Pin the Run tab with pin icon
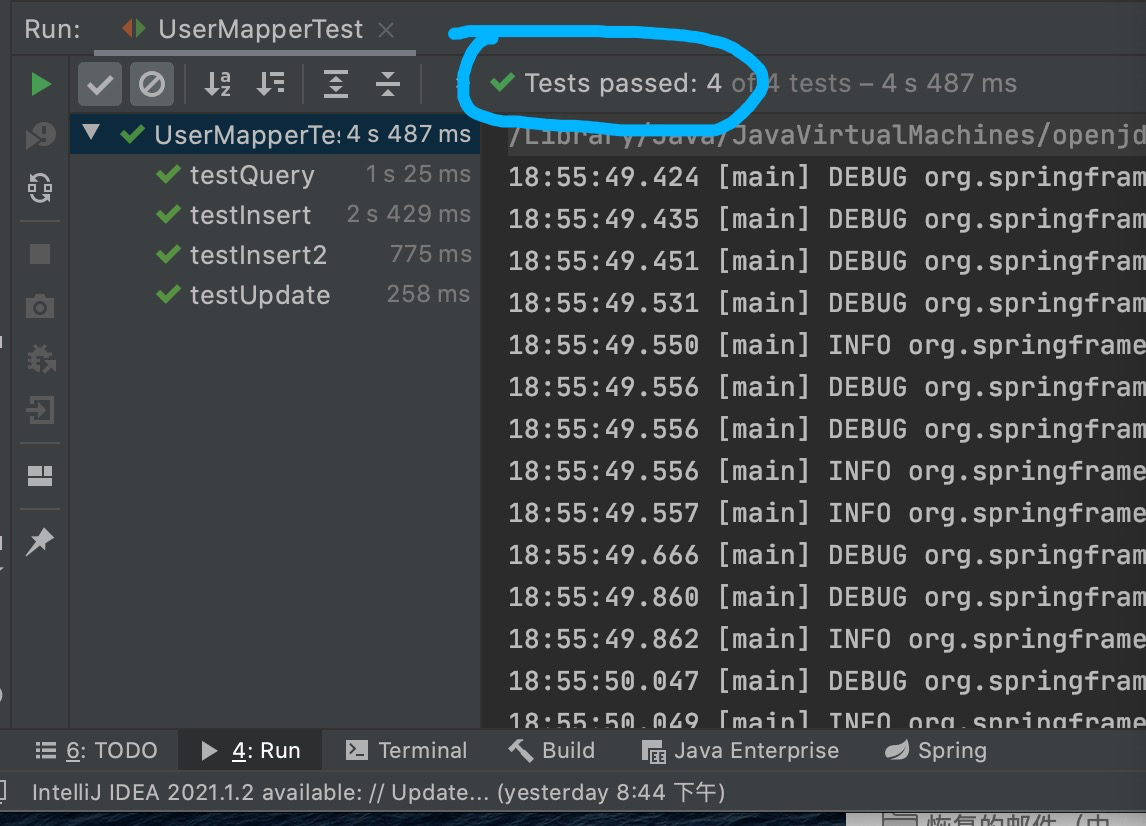Screen dimensions: 1146x826 (x=41, y=542)
